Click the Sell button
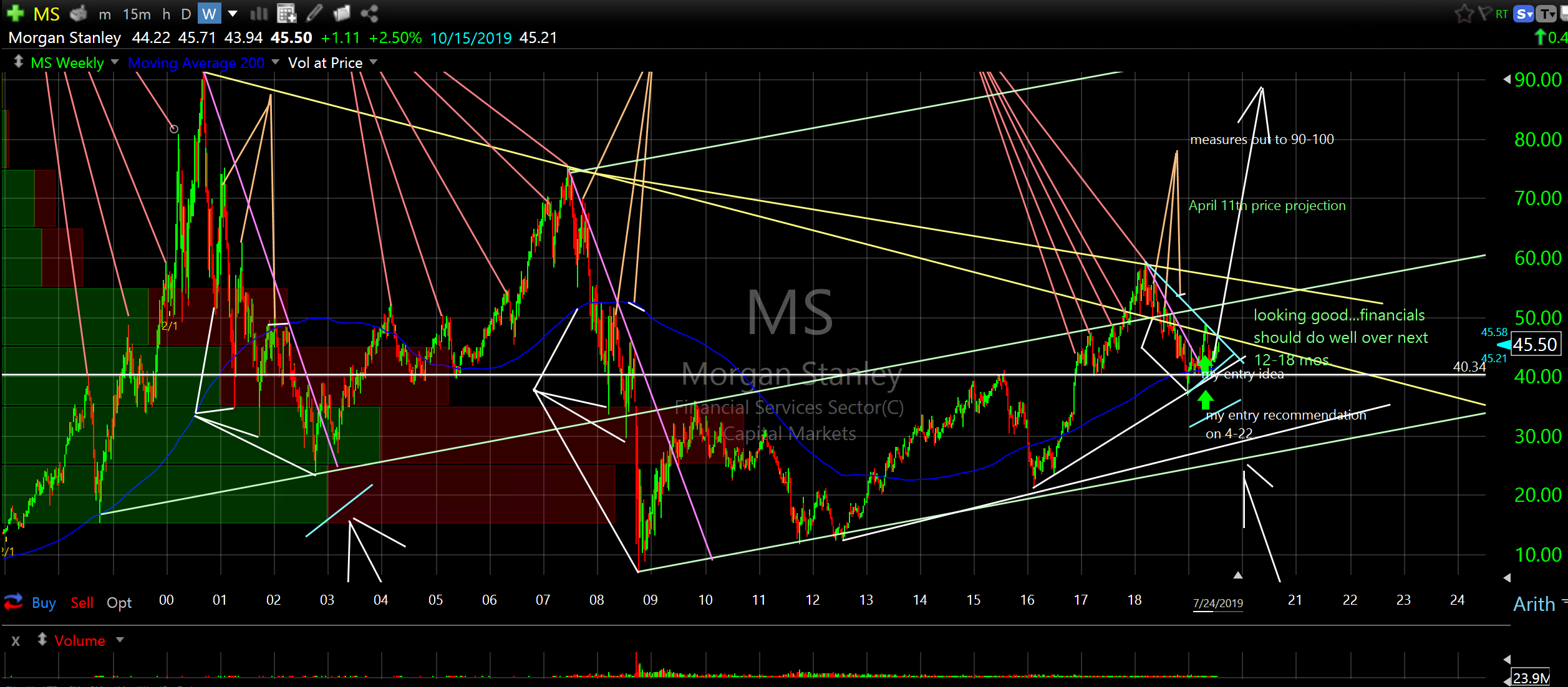 (x=82, y=603)
